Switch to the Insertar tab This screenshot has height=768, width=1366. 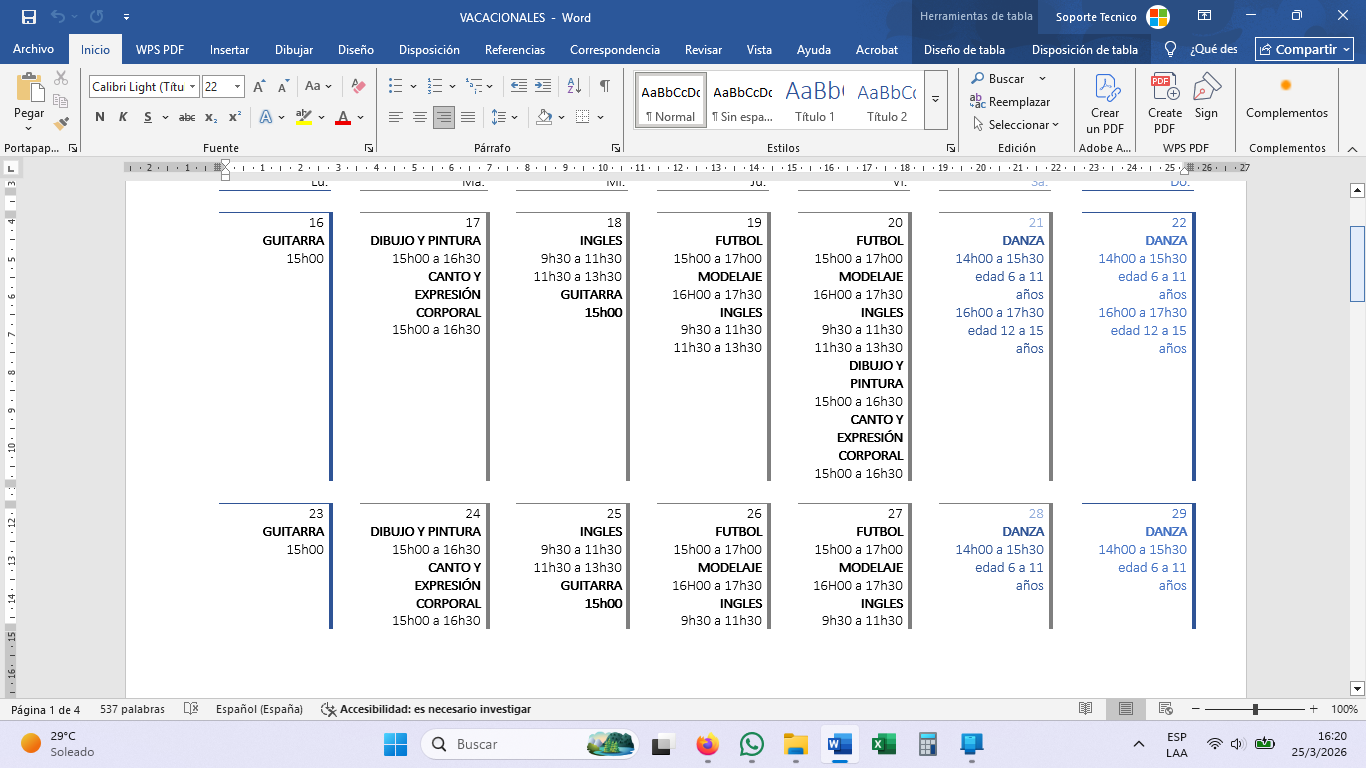229,49
